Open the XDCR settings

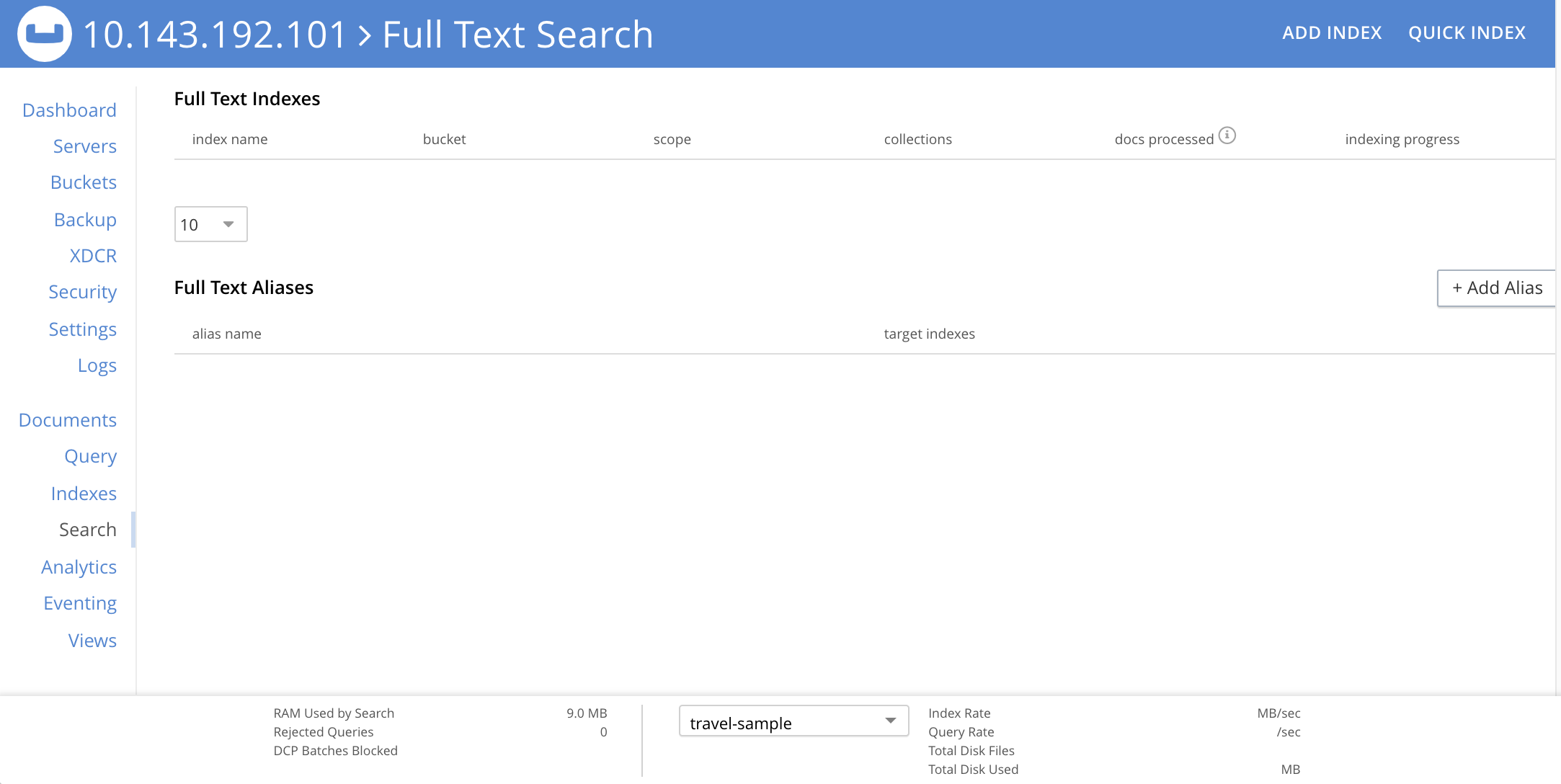coord(93,256)
